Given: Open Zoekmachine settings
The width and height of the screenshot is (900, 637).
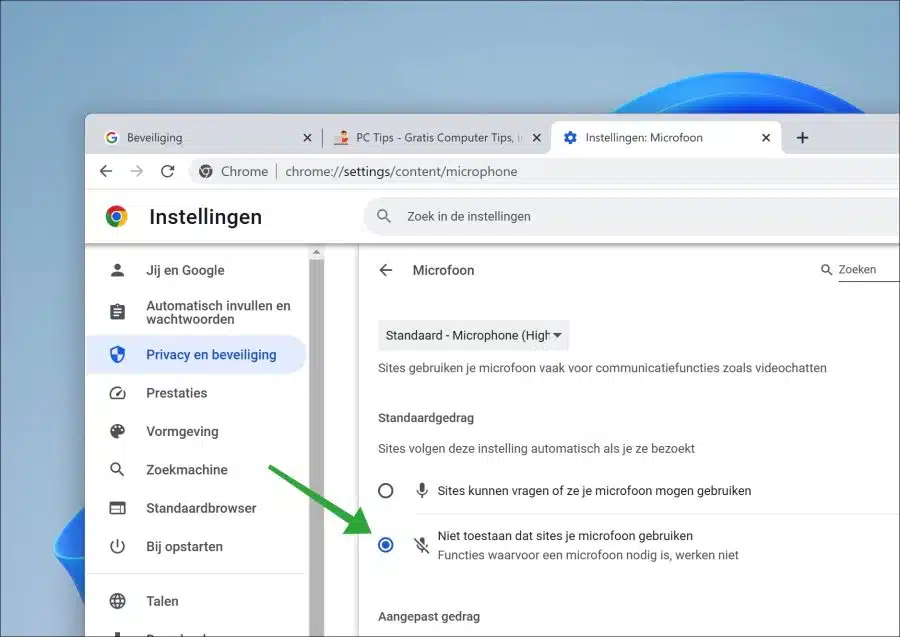Looking at the screenshot, I should (x=195, y=470).
